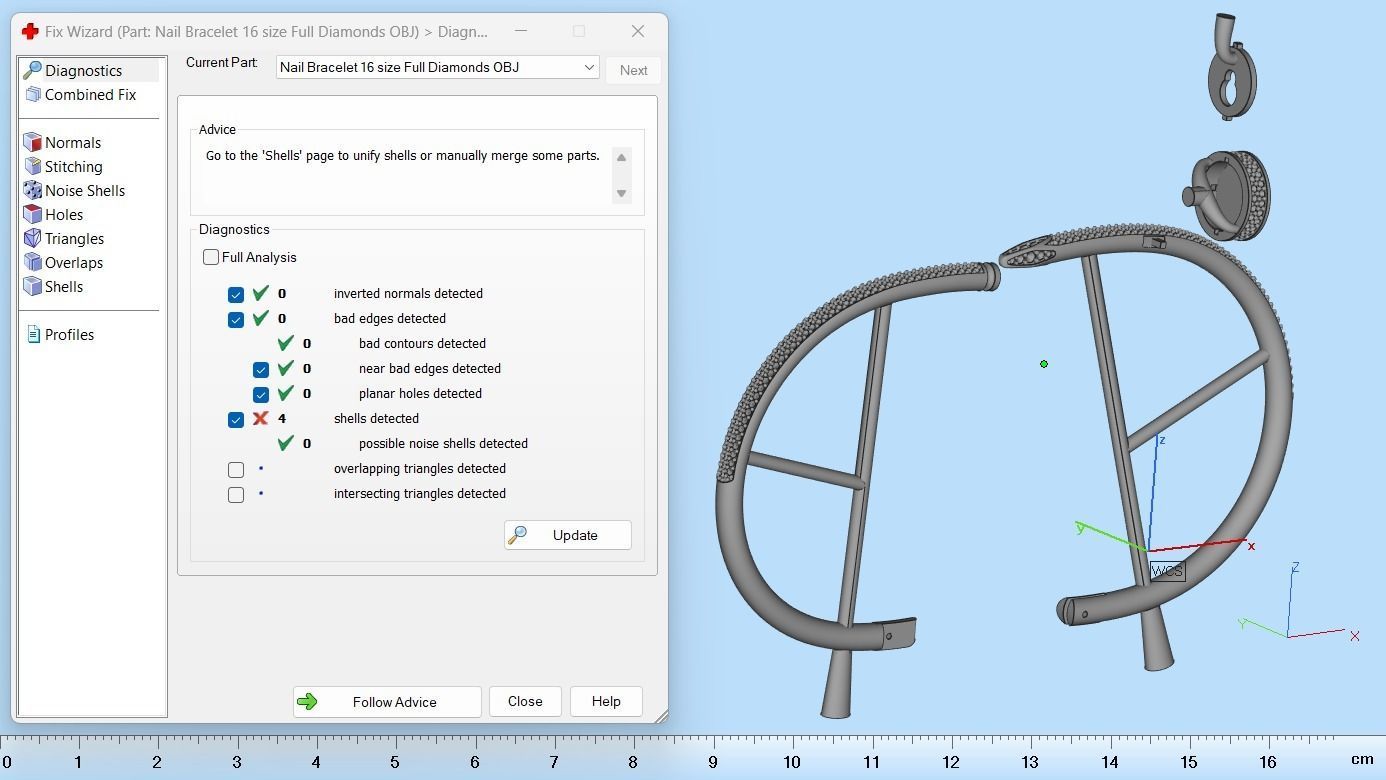Click the Stitching icon
Viewport: 1386px width, 780px height.
pyautogui.click(x=32, y=167)
